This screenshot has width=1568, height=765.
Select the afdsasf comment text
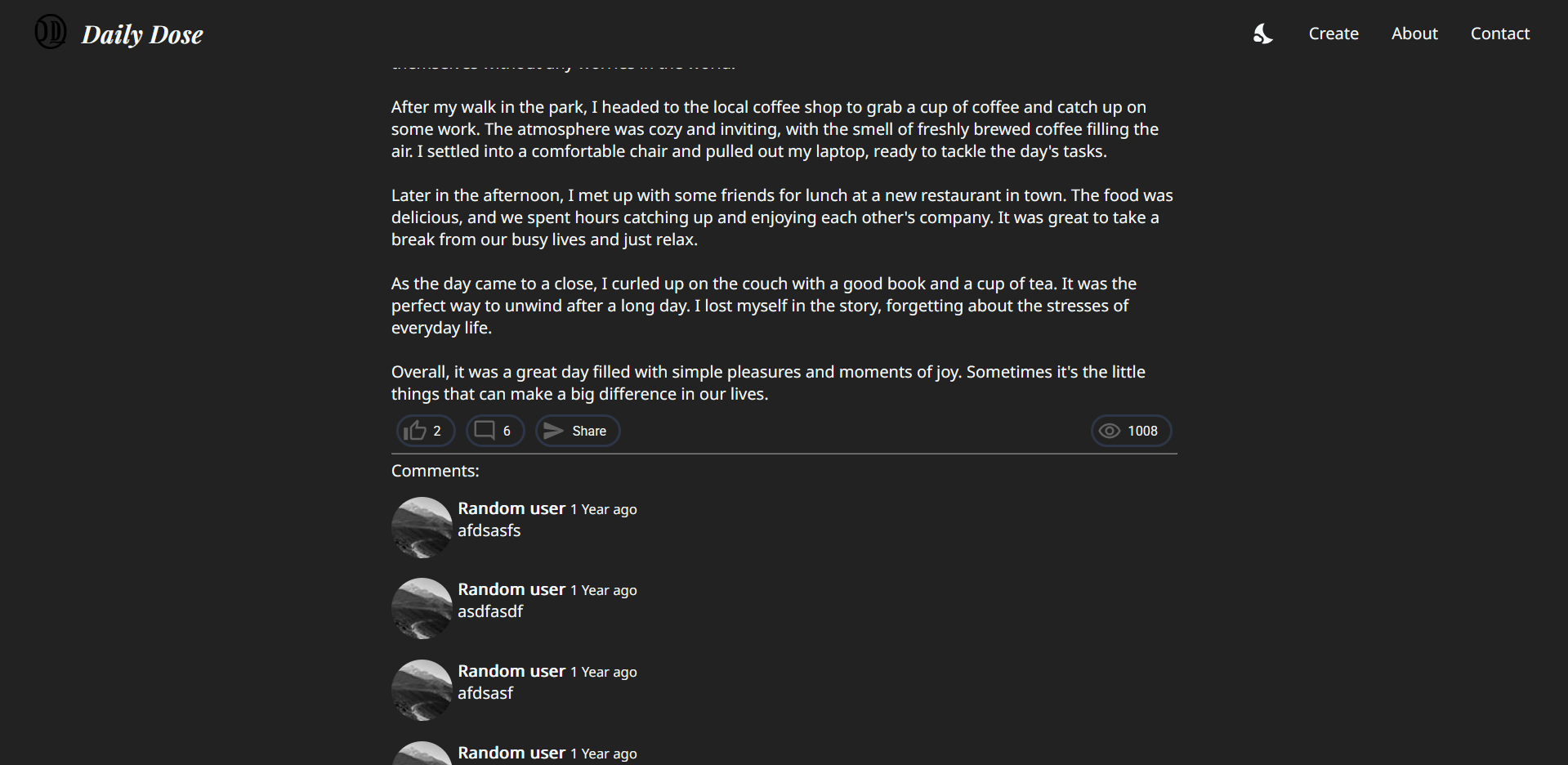click(x=485, y=692)
